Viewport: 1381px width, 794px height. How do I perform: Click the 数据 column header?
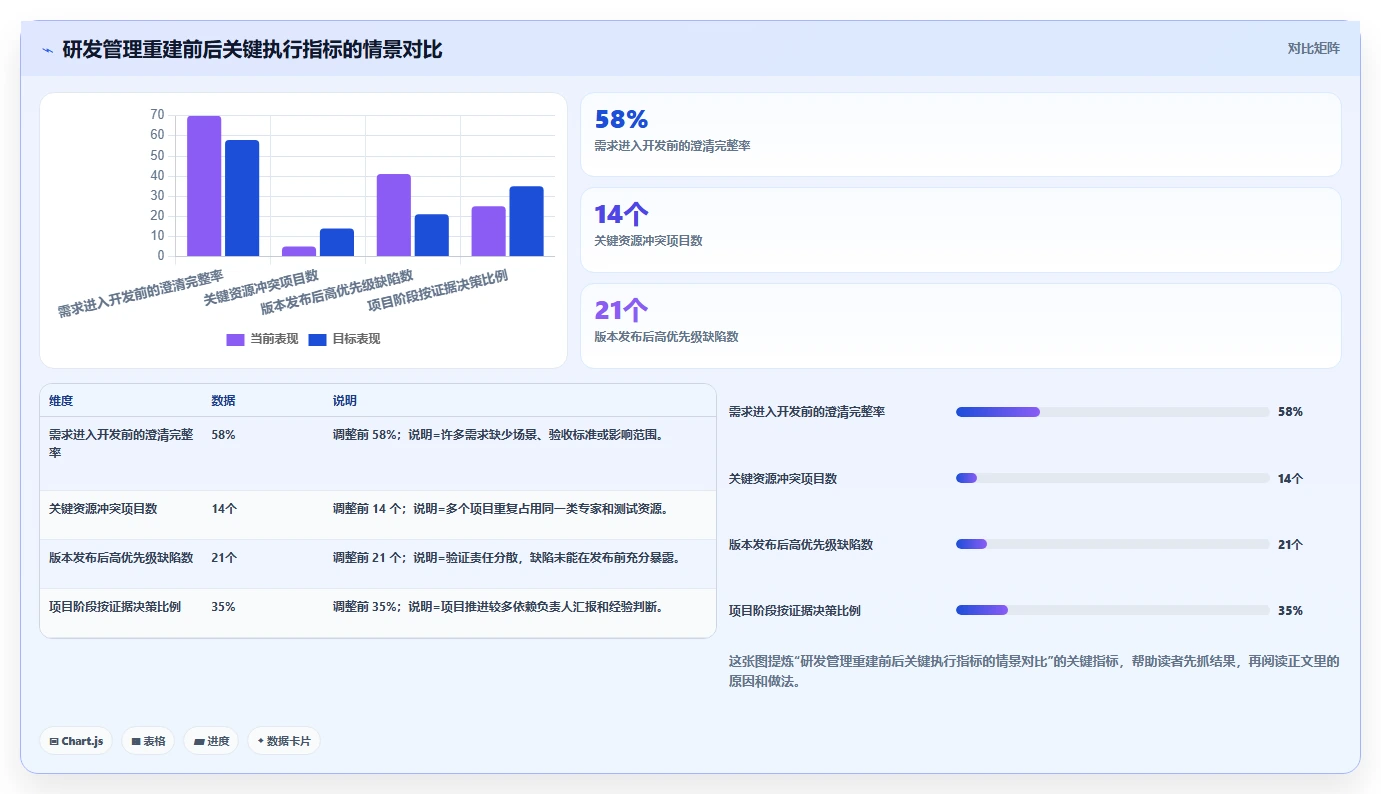[223, 401]
